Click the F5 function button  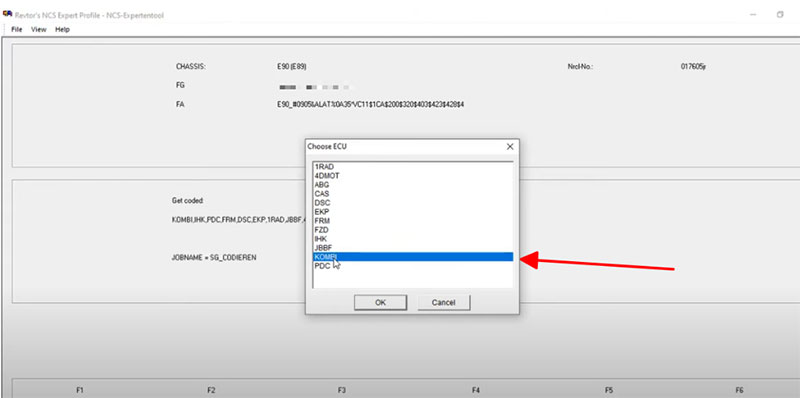click(x=609, y=390)
